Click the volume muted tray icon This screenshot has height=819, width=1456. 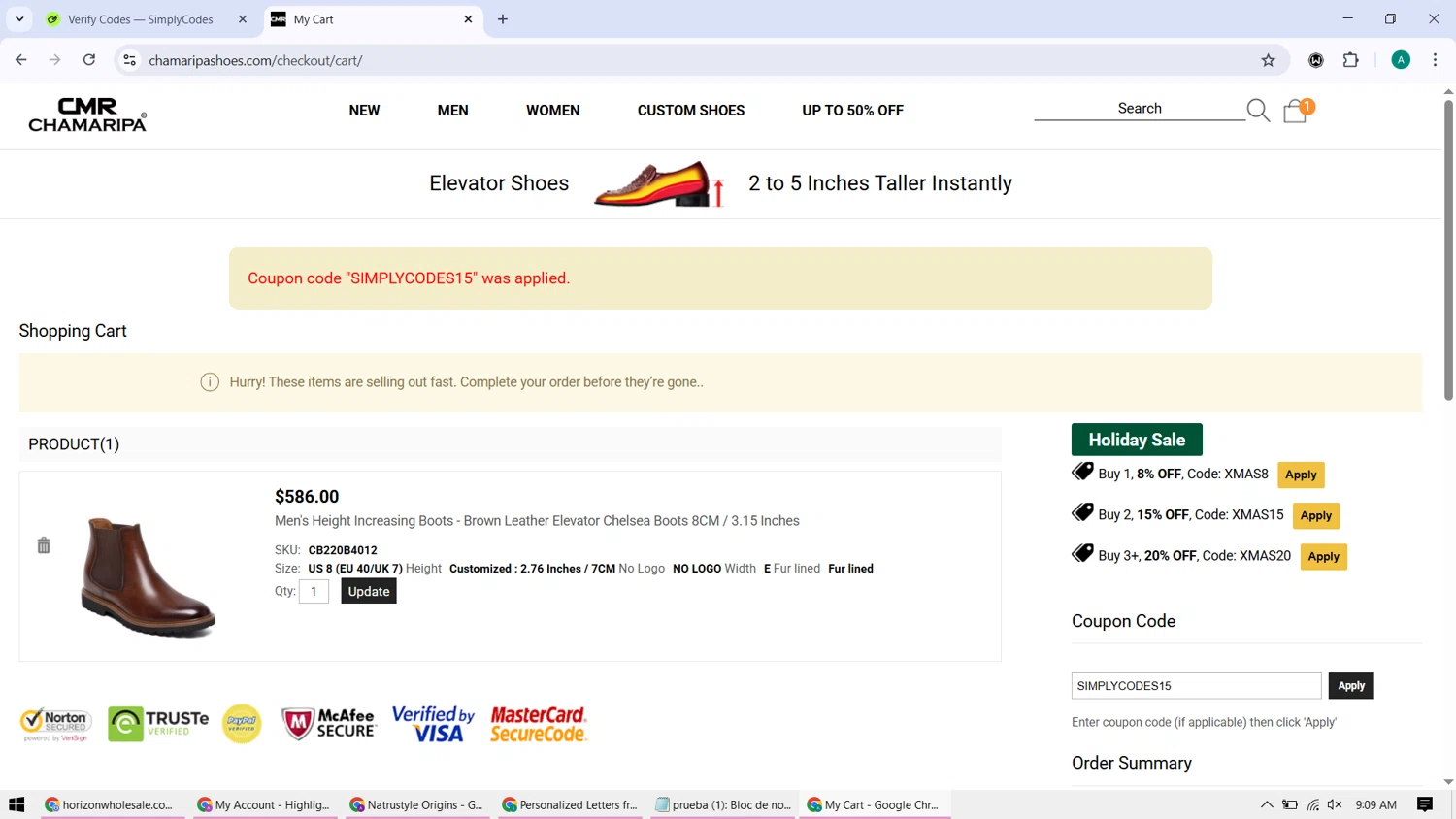coord(1335,804)
